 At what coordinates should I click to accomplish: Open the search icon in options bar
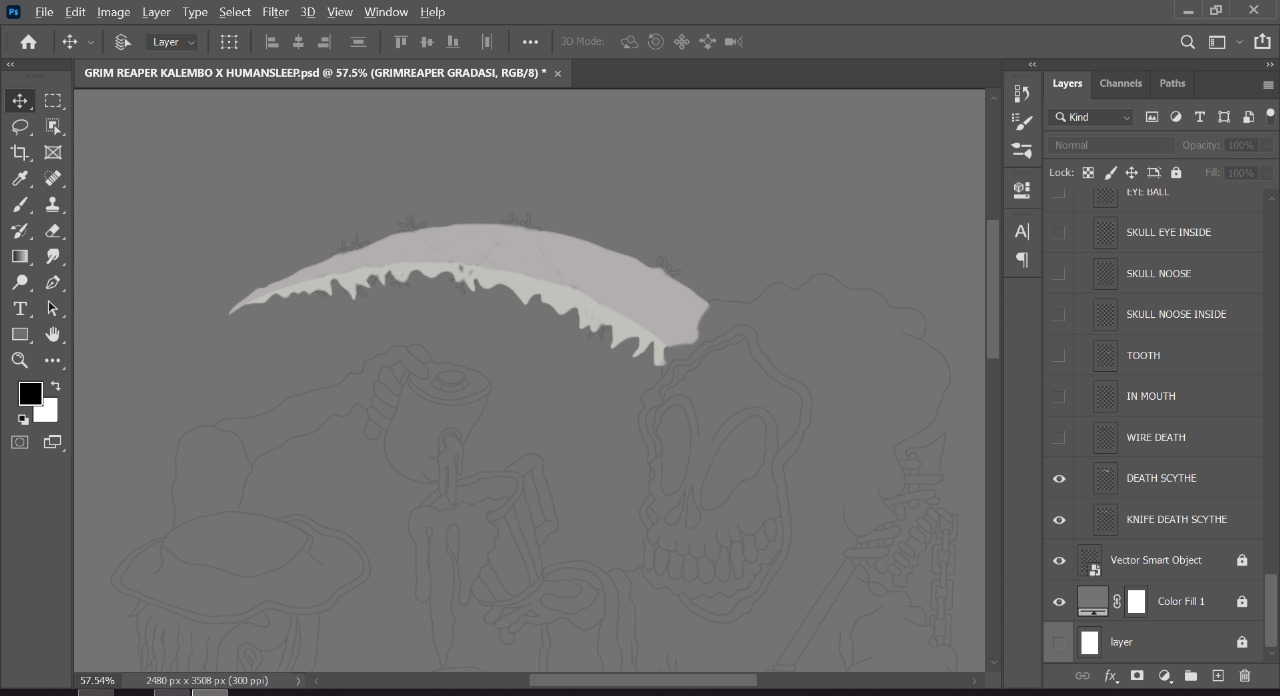[x=1188, y=42]
